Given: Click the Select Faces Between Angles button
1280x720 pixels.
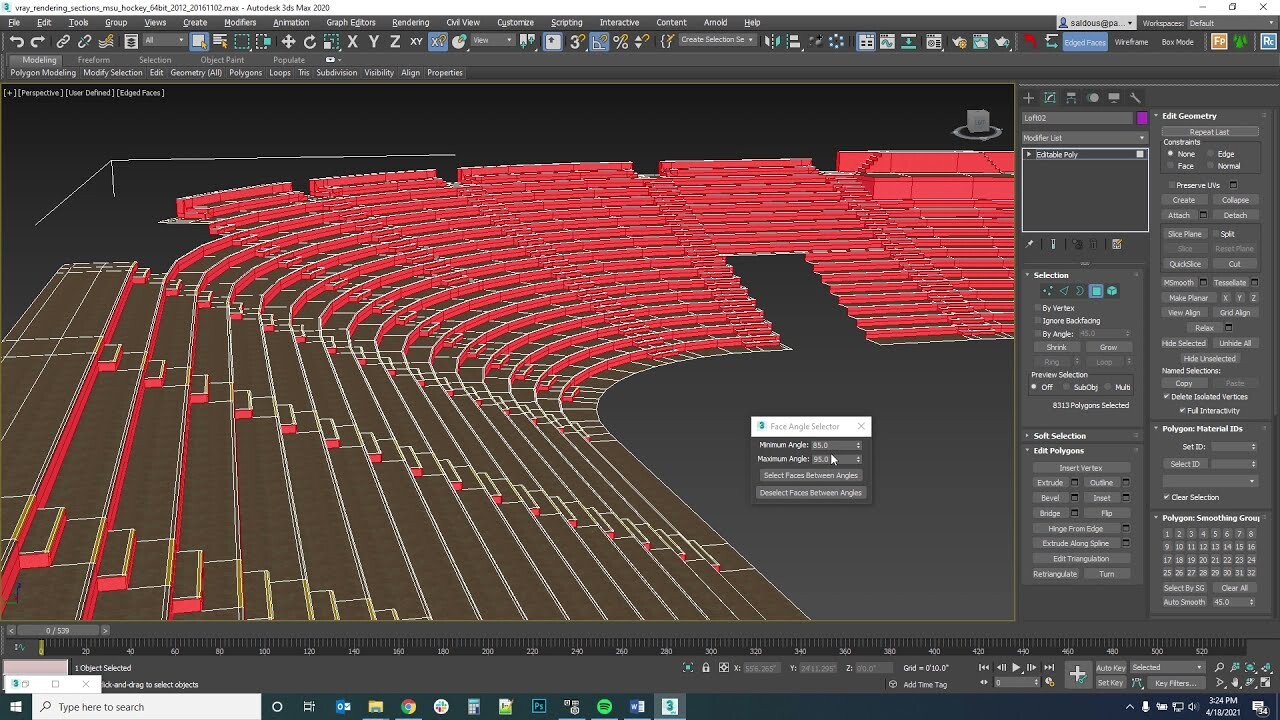Looking at the screenshot, I should pyautogui.click(x=810, y=475).
